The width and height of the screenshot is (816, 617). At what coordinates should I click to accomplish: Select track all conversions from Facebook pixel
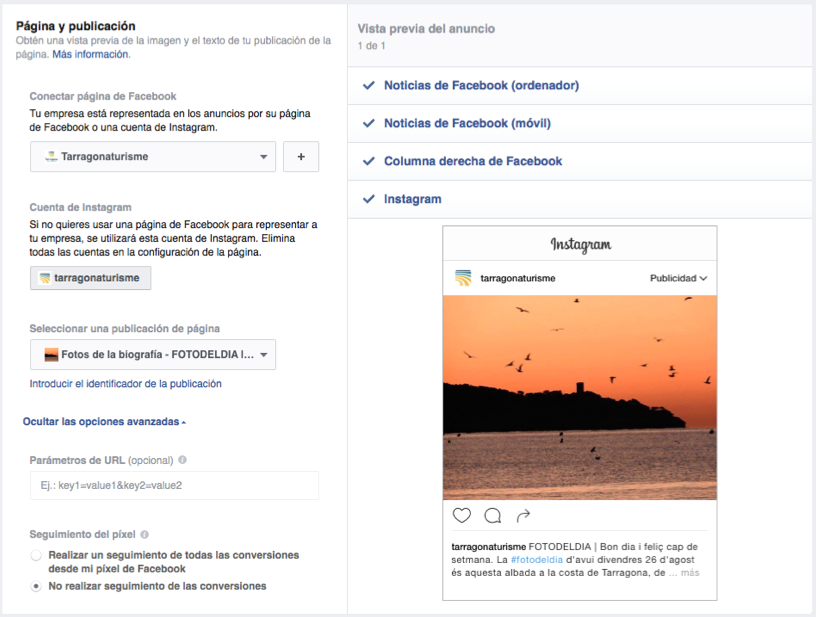[x=37, y=555]
